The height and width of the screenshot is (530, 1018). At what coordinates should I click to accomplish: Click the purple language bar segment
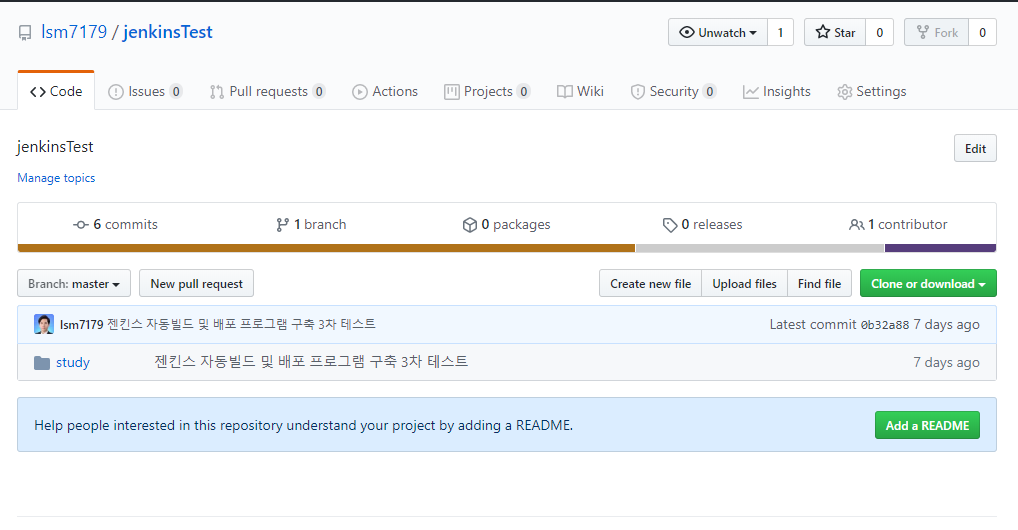click(940, 248)
